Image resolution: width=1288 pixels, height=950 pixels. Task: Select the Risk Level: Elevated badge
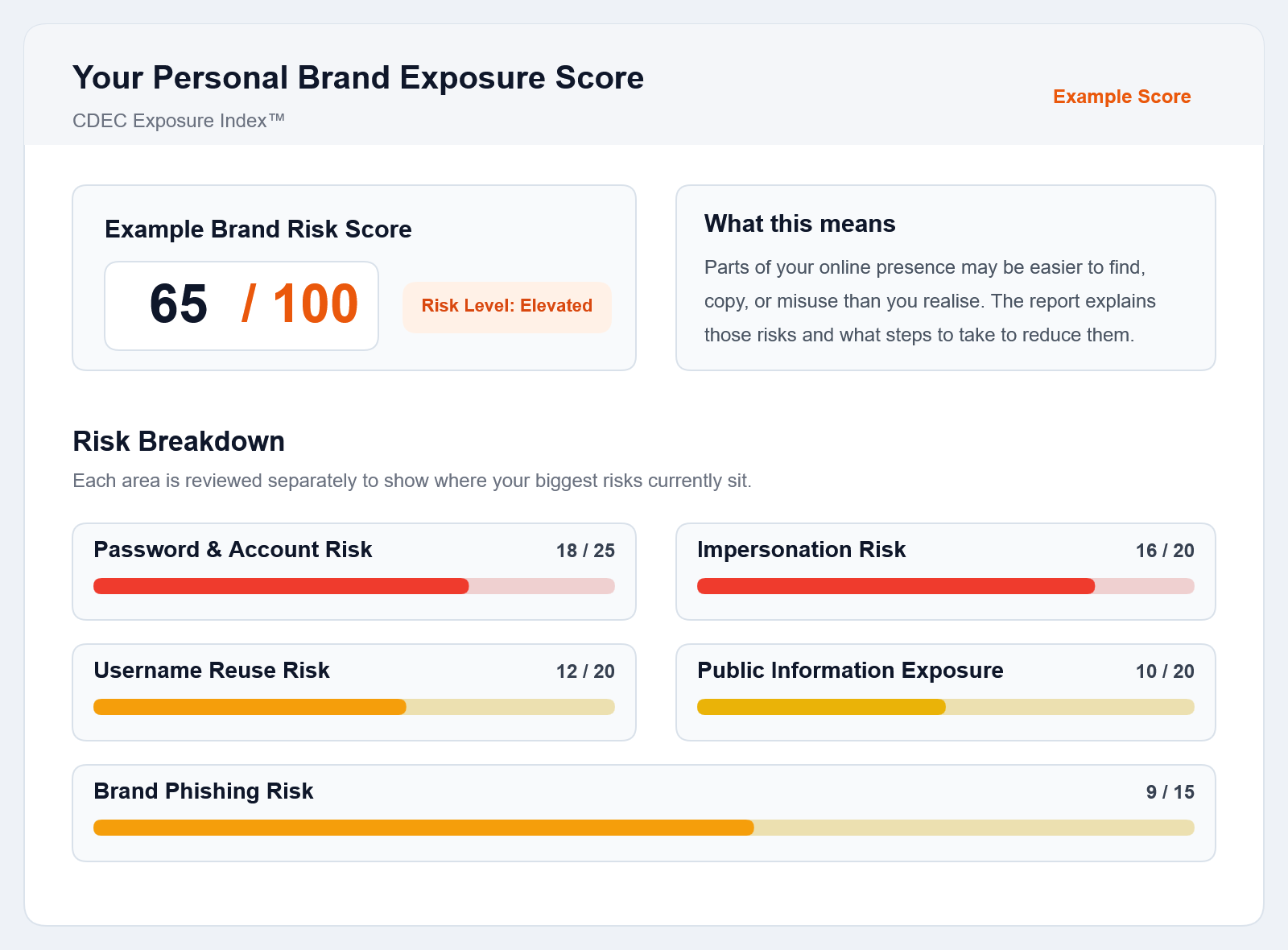[x=506, y=306]
